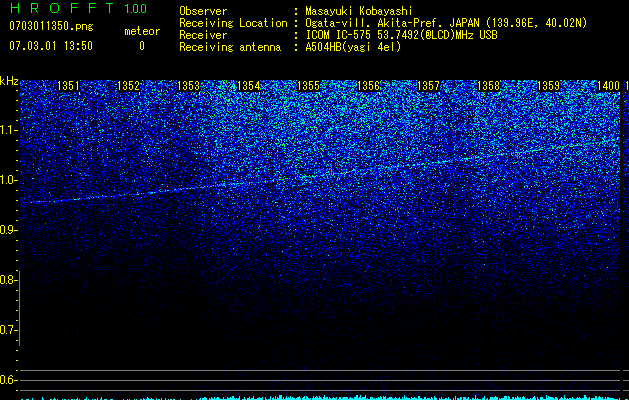
Task: Click the 0.7 kHz frequency tick label
Action: [8, 330]
